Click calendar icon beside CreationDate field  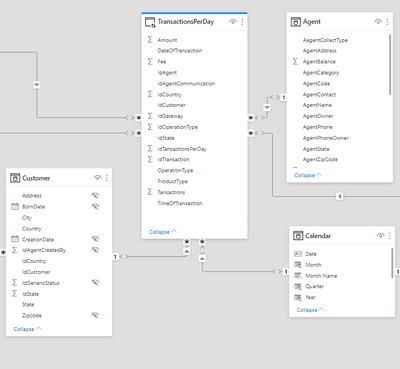[15, 239]
